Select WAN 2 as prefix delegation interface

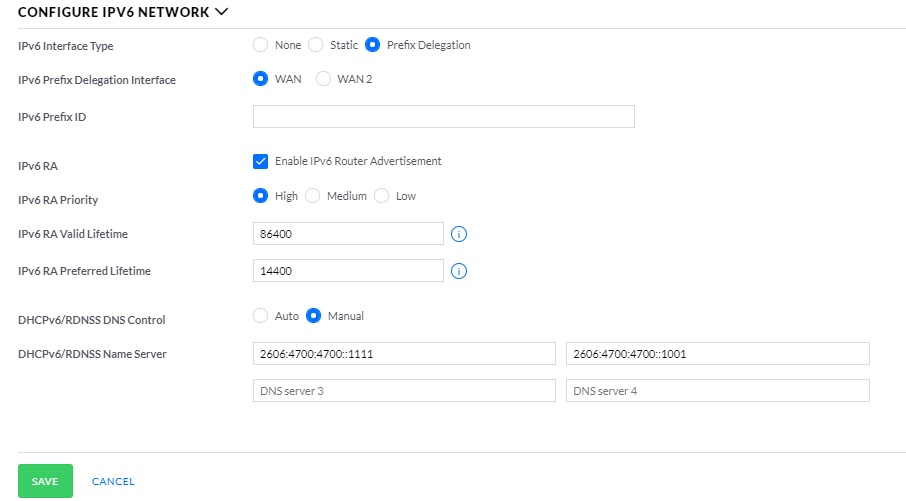coord(323,79)
